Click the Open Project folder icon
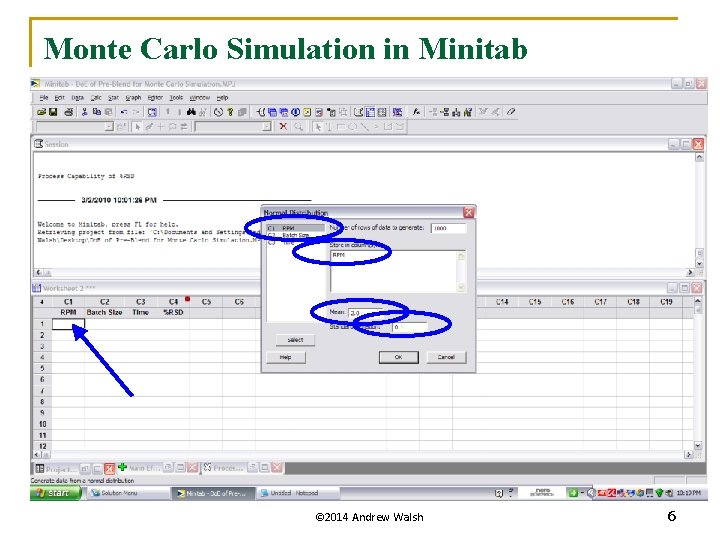720x540 pixels. click(41, 112)
